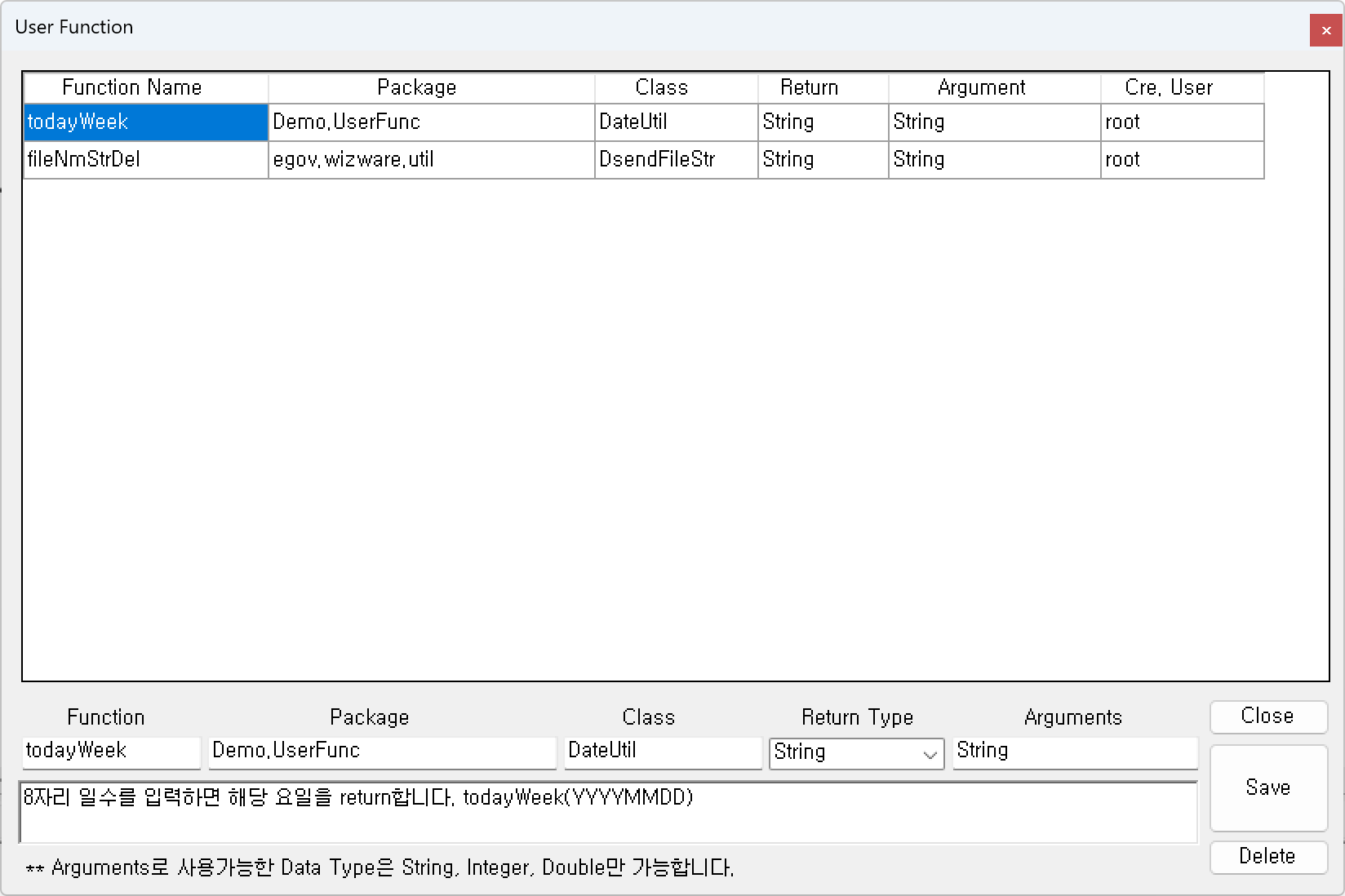The image size is (1345, 896).
Task: Click the Package input field
Action: 381,752
